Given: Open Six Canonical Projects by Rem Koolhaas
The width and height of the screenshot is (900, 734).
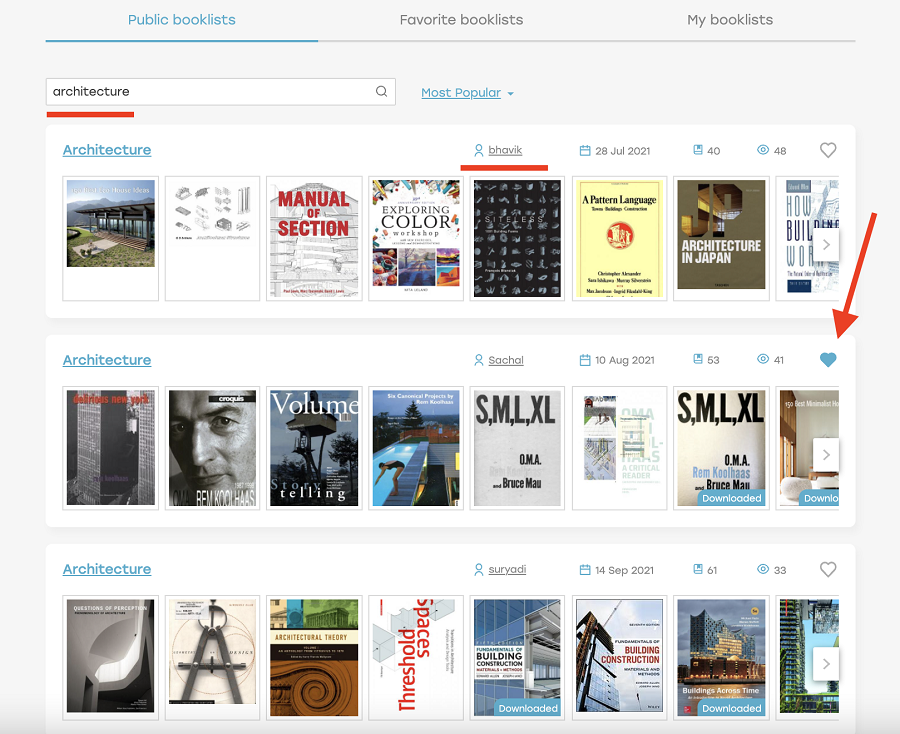Looking at the screenshot, I should coord(416,448).
